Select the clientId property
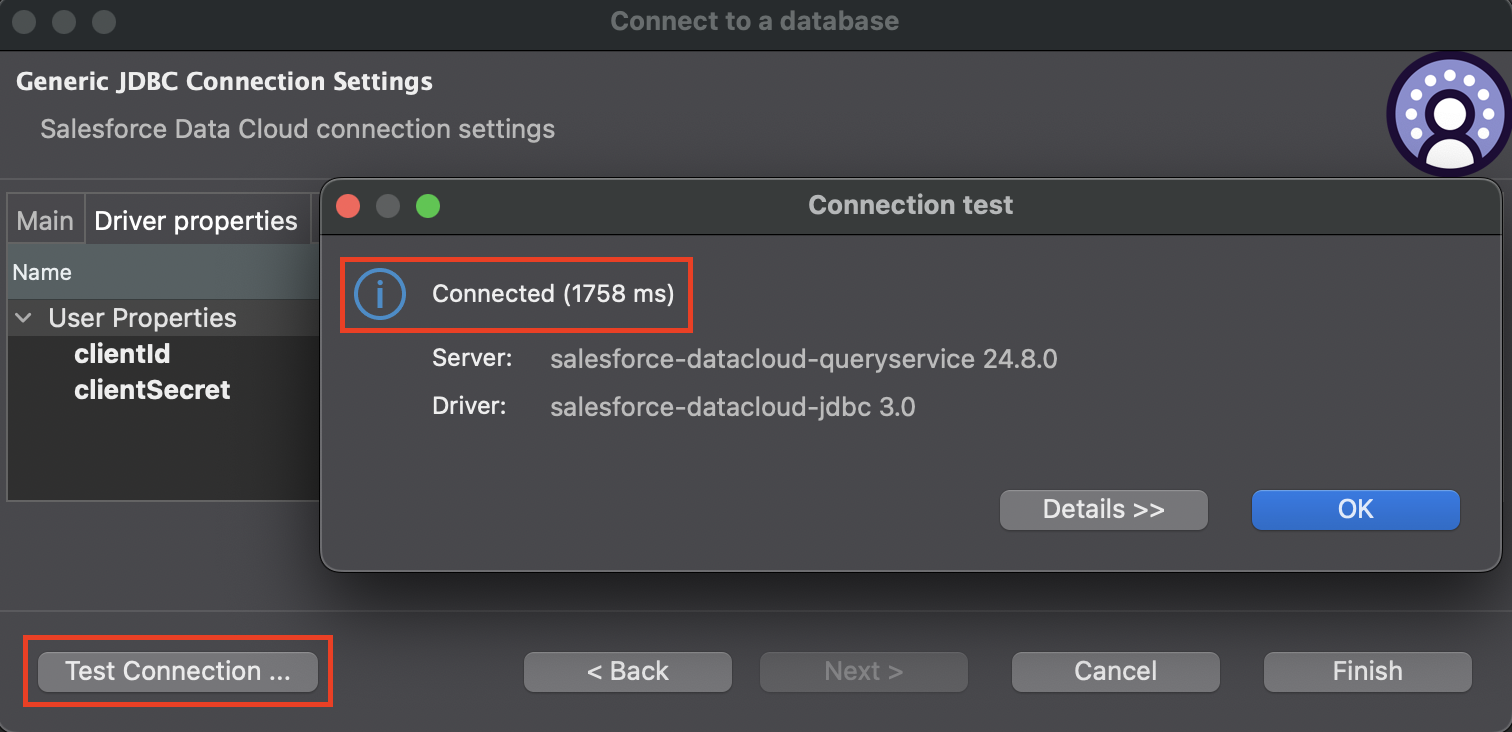Screen dimensions: 1512x732 pos(122,354)
